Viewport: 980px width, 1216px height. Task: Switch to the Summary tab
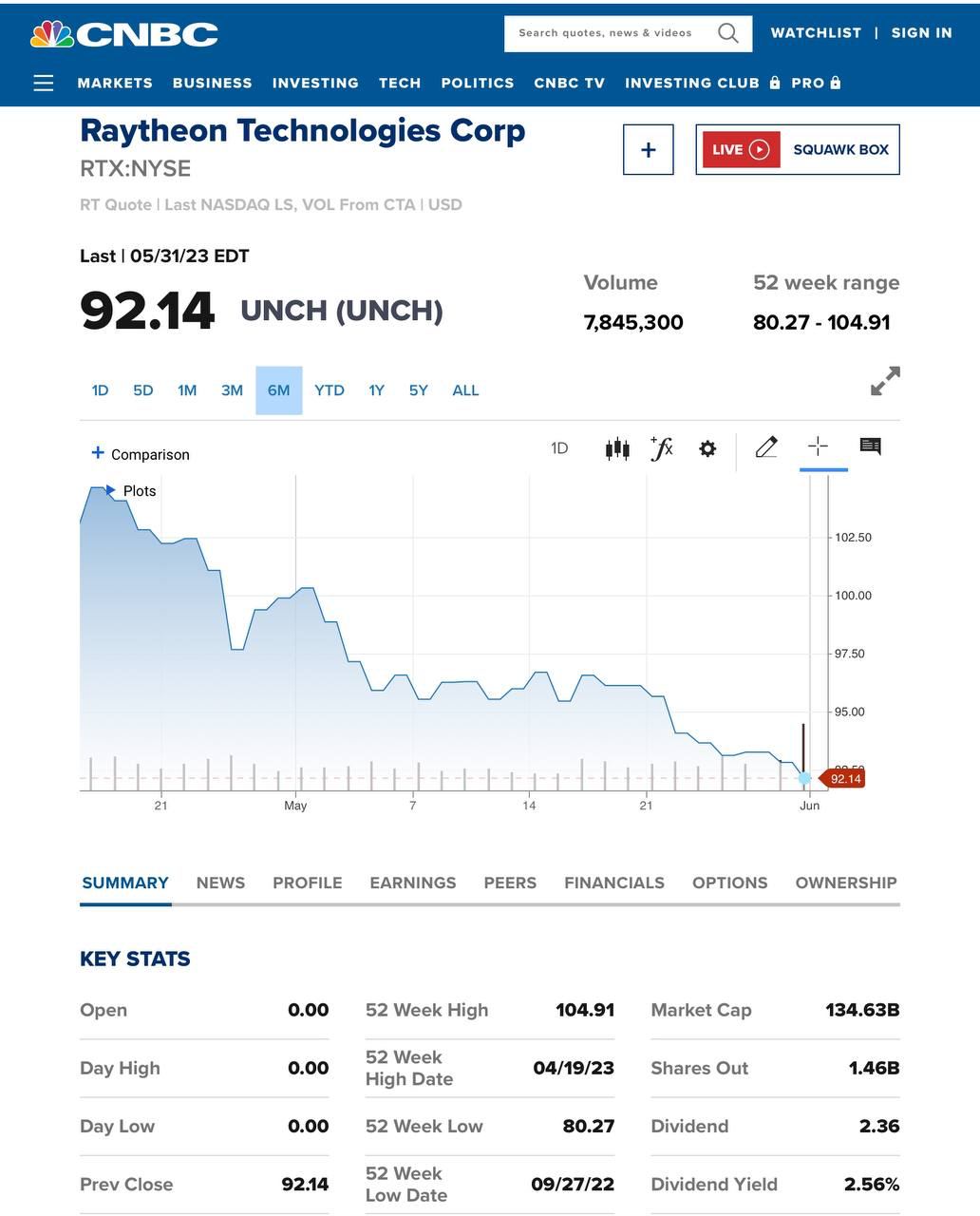(125, 883)
